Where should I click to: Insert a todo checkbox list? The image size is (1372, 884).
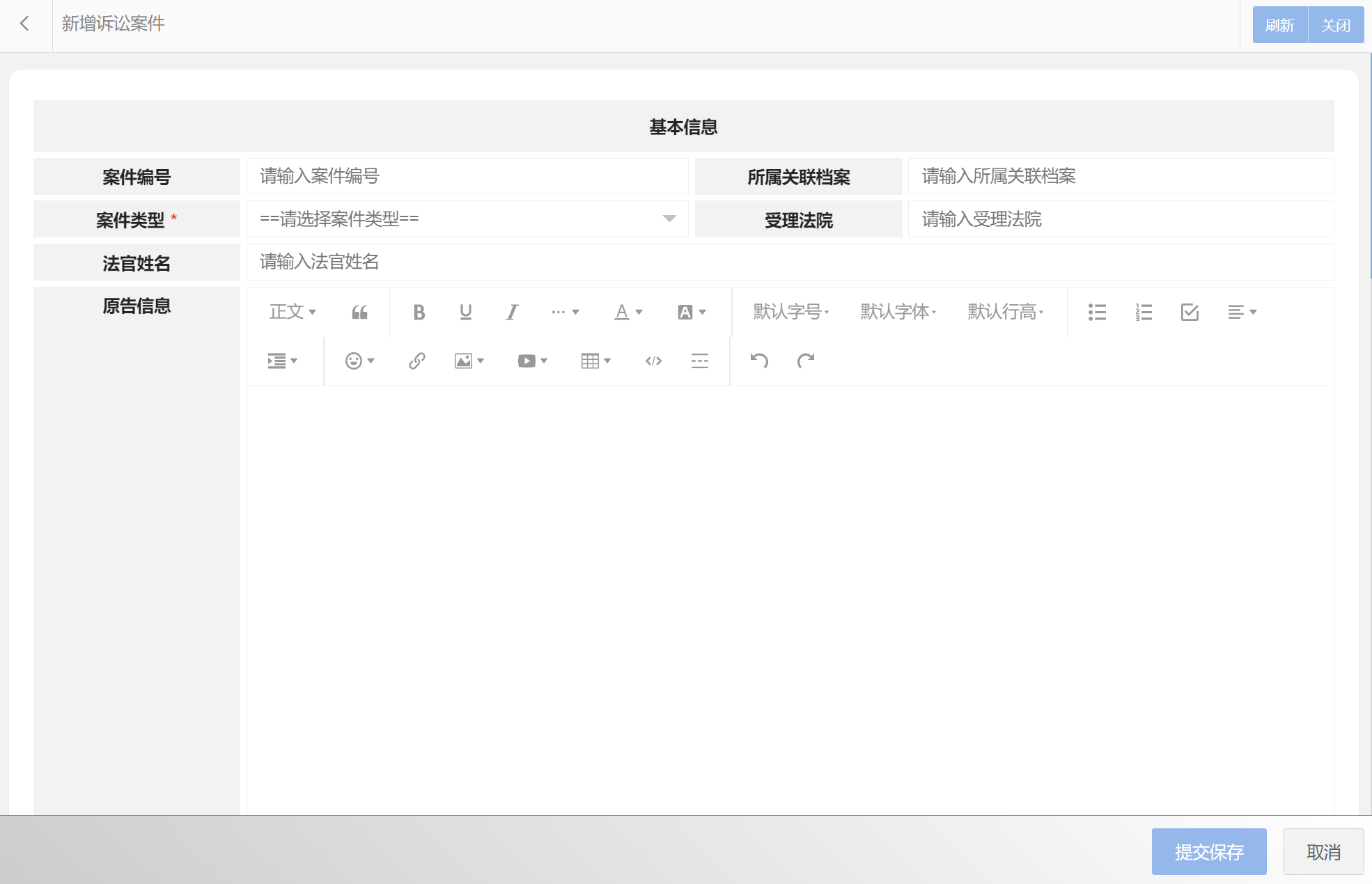tap(1190, 312)
